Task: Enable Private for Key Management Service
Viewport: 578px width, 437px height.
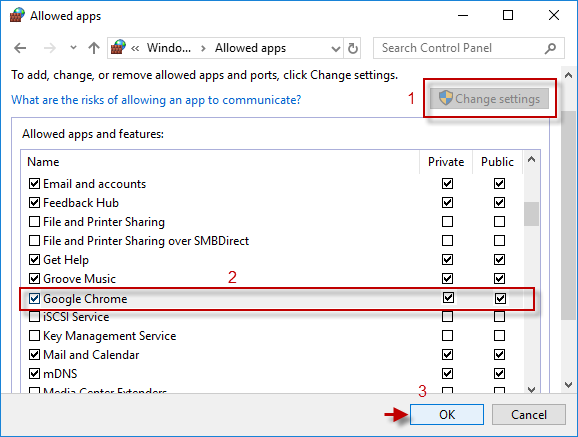Action: click(448, 336)
